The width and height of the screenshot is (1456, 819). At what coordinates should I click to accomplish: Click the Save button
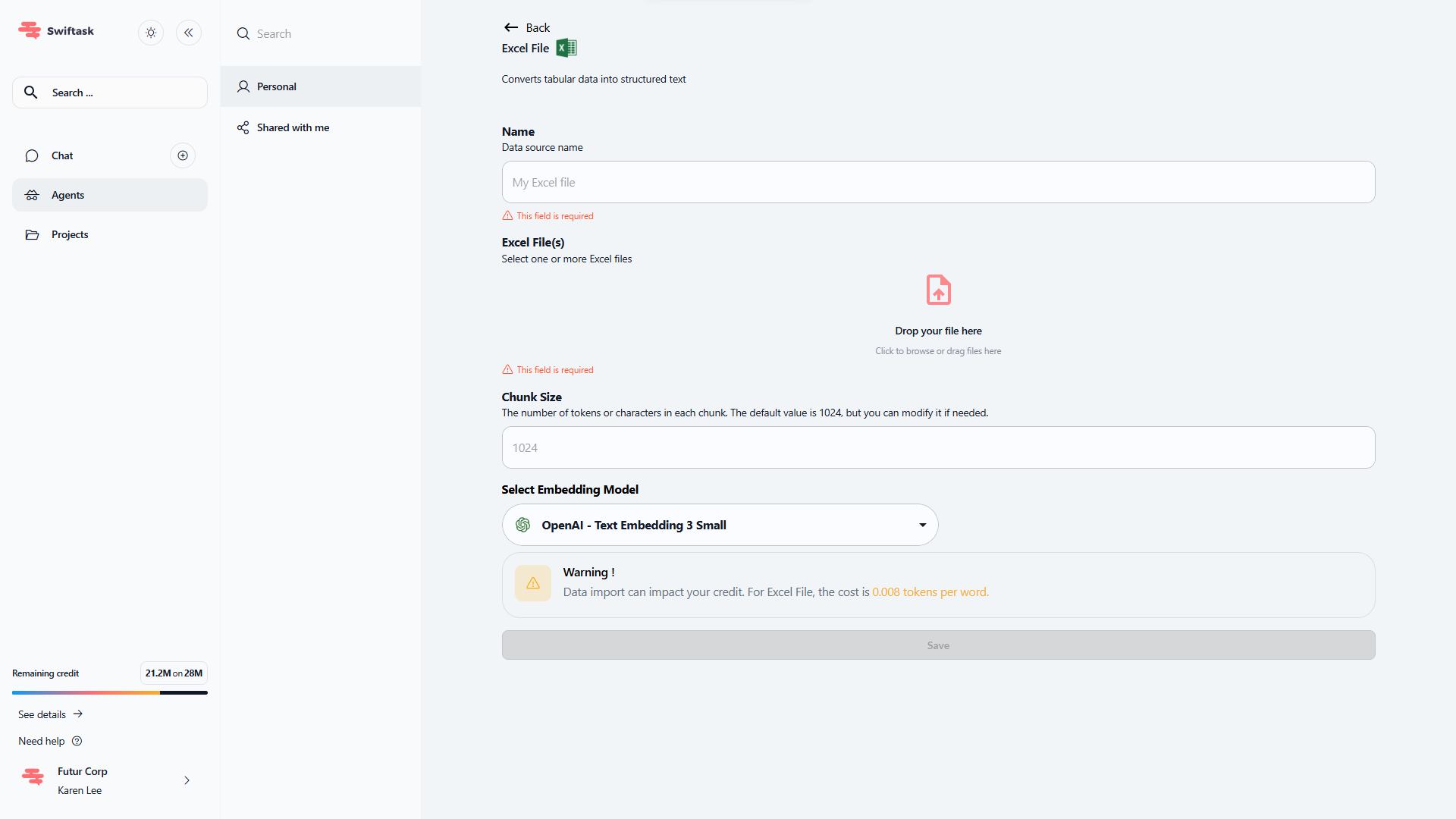[x=938, y=645]
